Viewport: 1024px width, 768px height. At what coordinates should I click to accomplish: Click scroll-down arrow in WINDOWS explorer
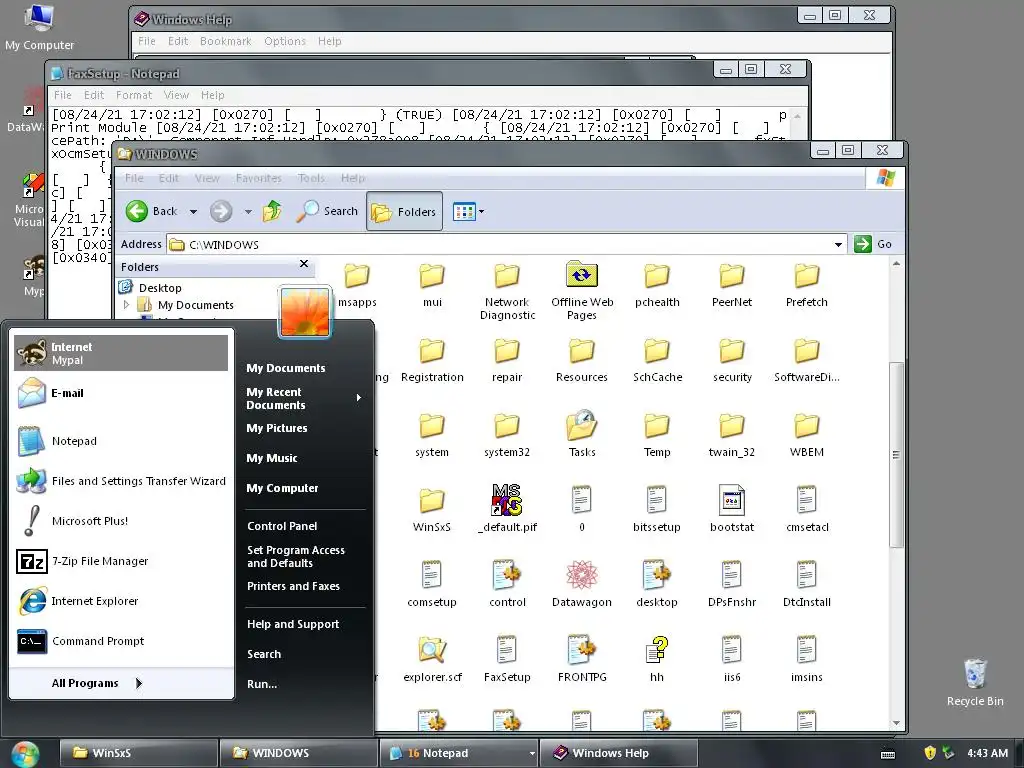tap(896, 723)
